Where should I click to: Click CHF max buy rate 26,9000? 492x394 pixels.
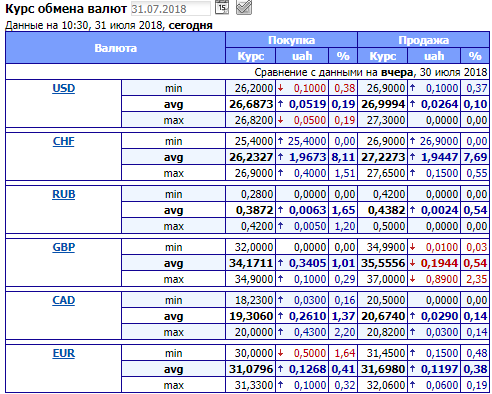[x=254, y=173]
